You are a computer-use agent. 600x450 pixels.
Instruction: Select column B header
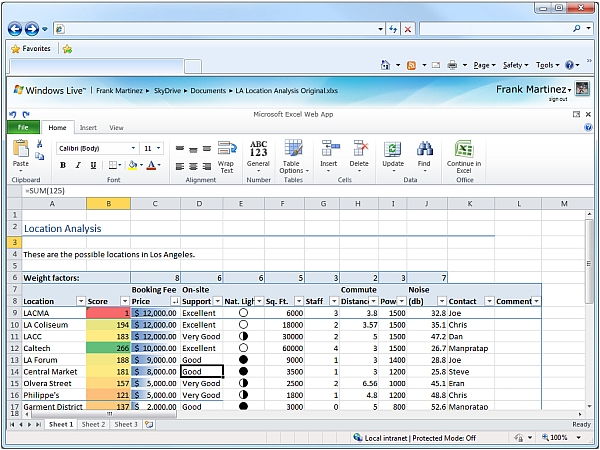click(x=108, y=204)
